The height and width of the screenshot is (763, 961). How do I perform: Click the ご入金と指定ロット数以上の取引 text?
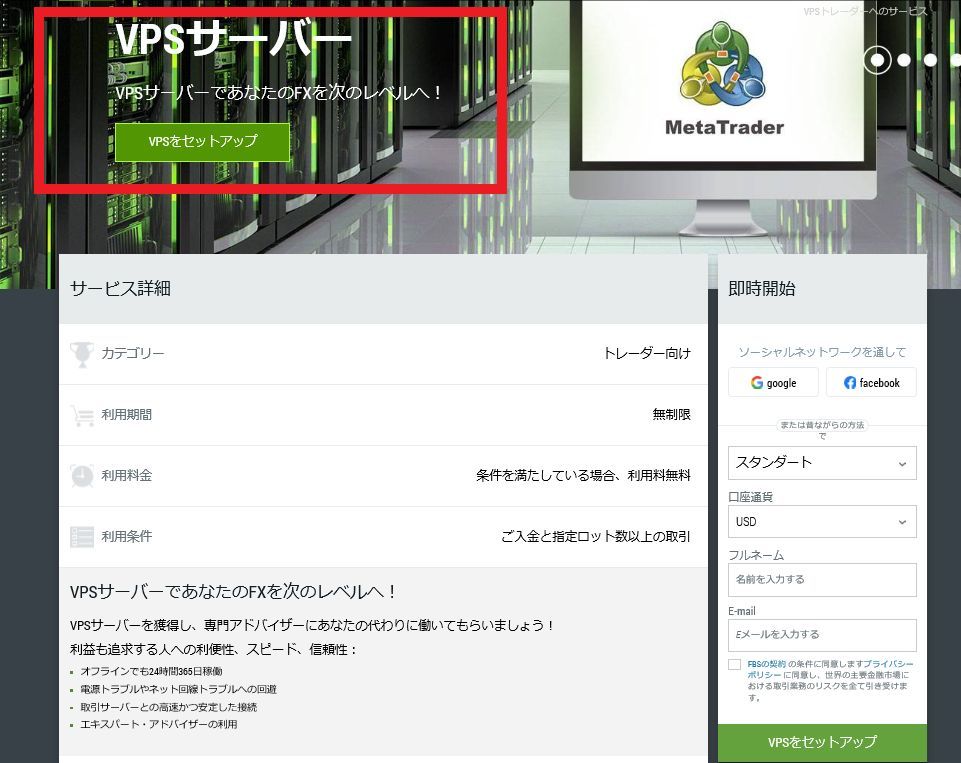pyautogui.click(x=596, y=537)
